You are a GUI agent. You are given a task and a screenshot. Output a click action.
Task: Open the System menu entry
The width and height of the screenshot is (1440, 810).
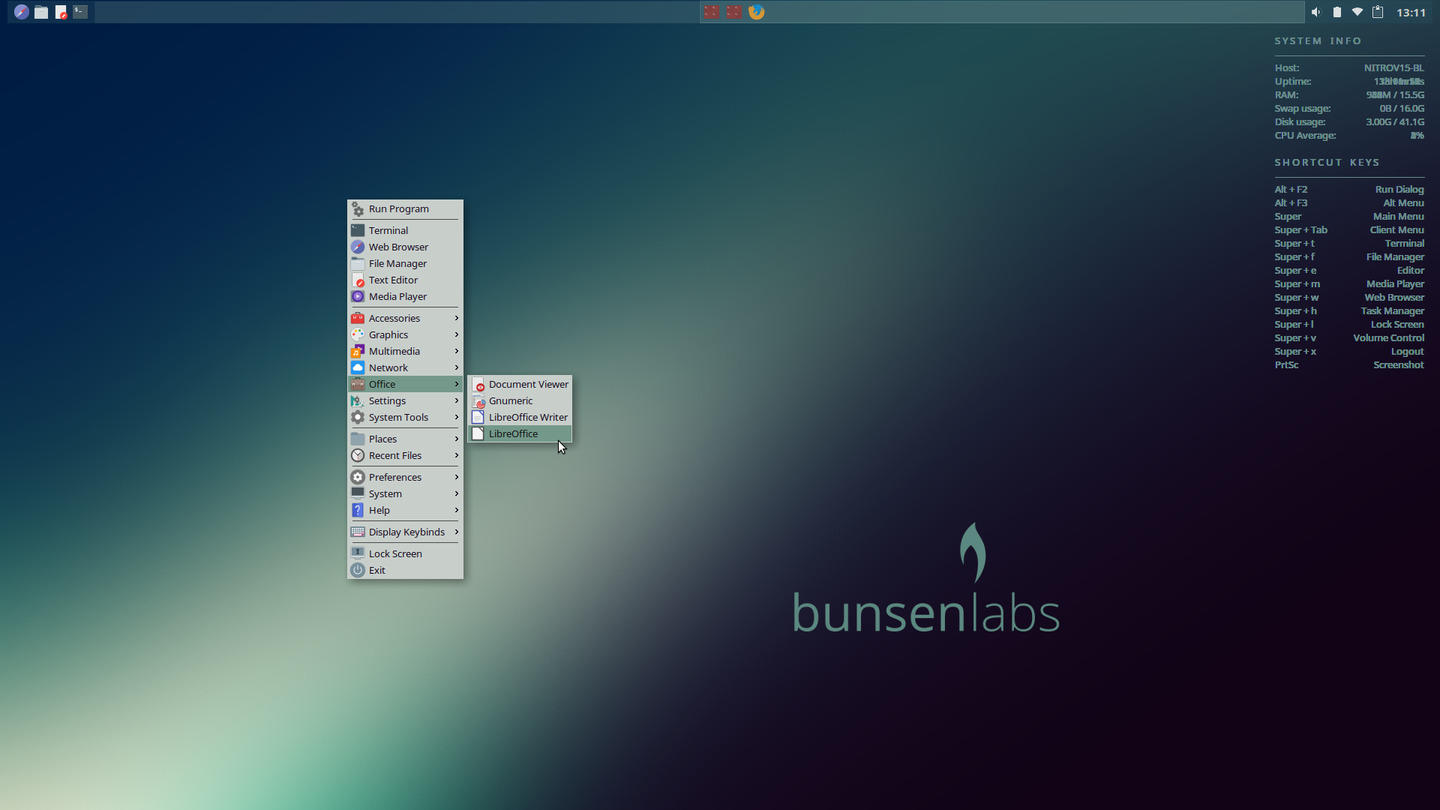coord(405,494)
